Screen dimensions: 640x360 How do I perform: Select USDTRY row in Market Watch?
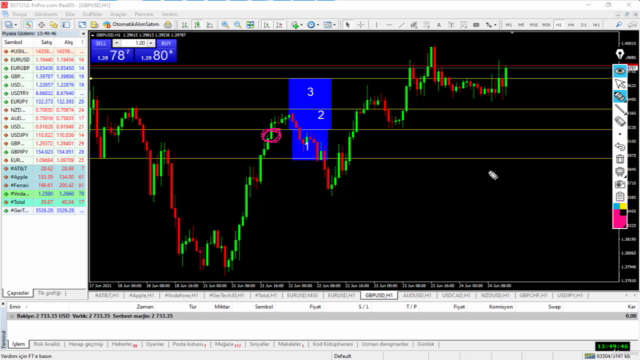point(44,93)
